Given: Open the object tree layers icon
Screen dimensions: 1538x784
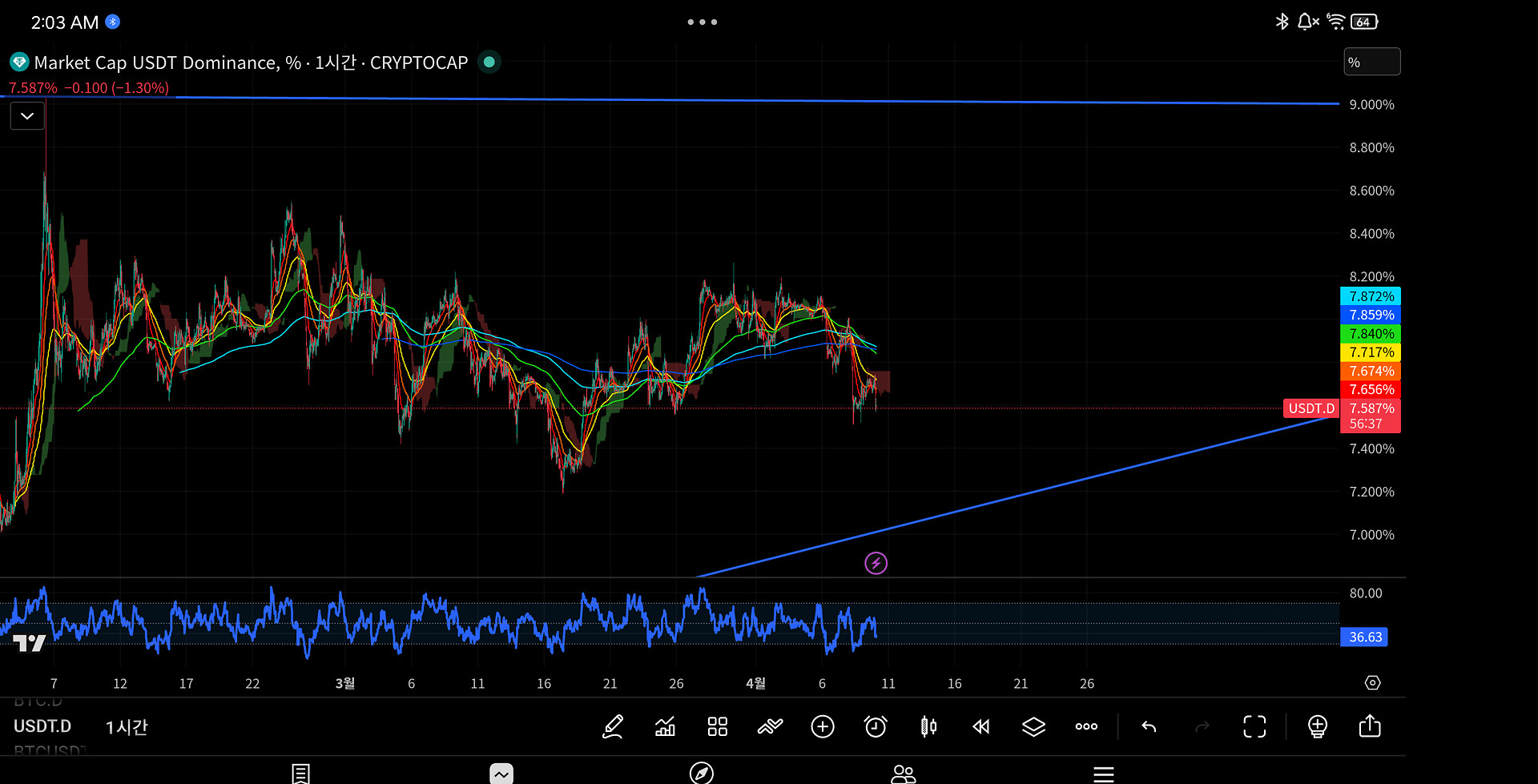Looking at the screenshot, I should (x=1033, y=726).
